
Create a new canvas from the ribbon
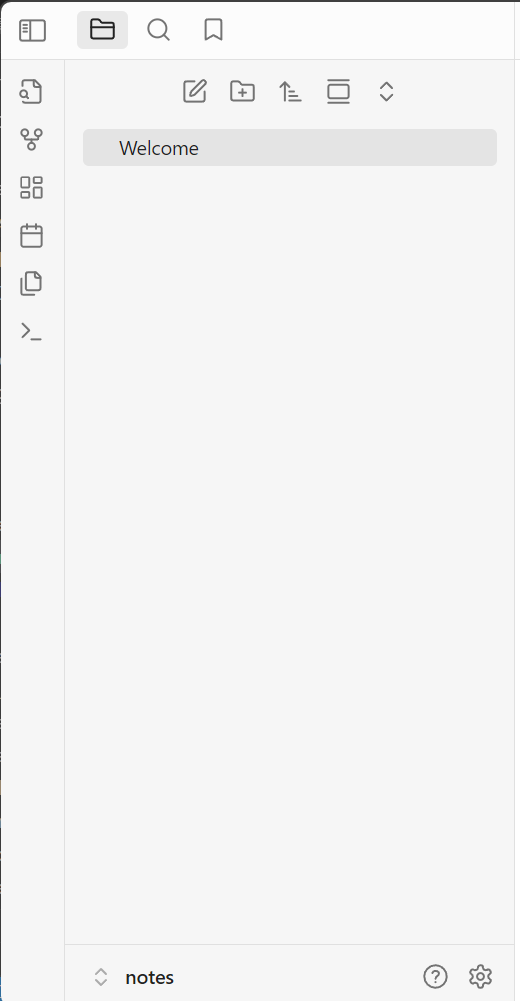coord(31,188)
